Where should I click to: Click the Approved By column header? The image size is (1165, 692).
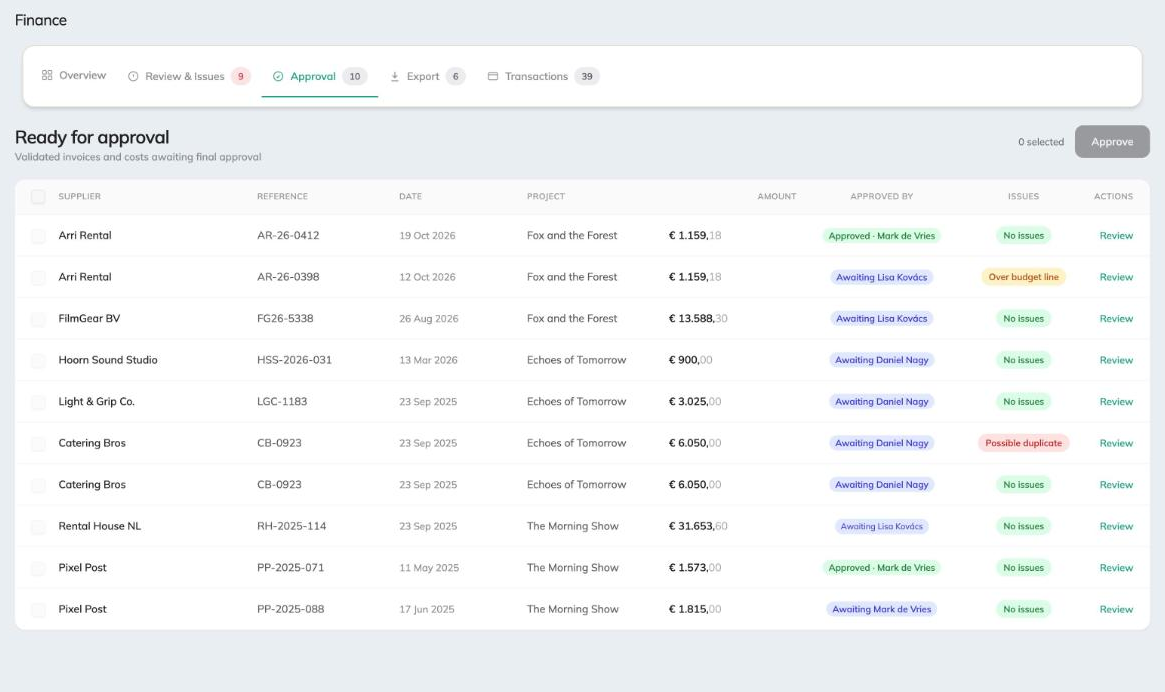tap(881, 196)
